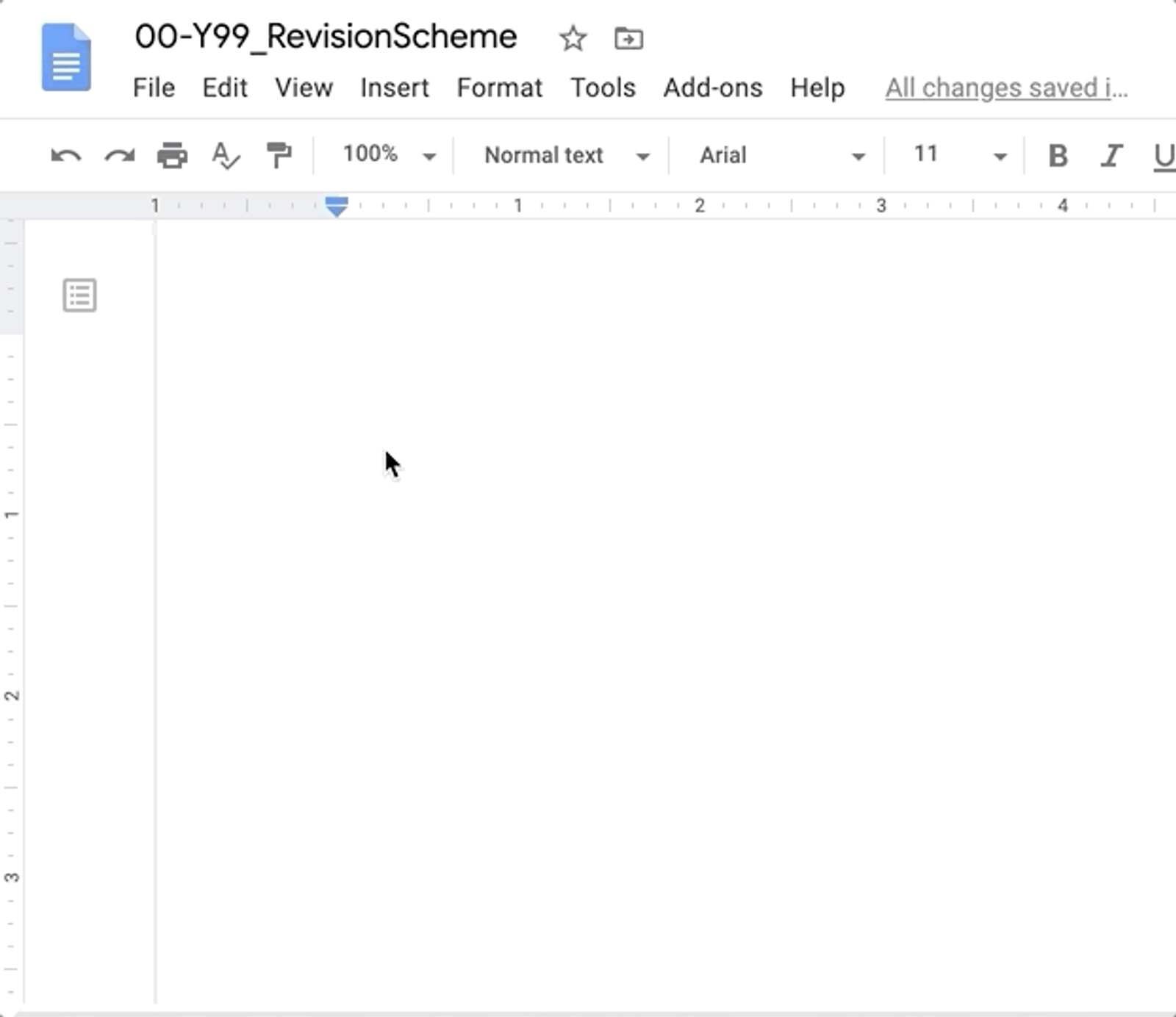Star the document 00-Y99_RevisionScheme
This screenshot has height=1017, width=1176.
point(573,38)
